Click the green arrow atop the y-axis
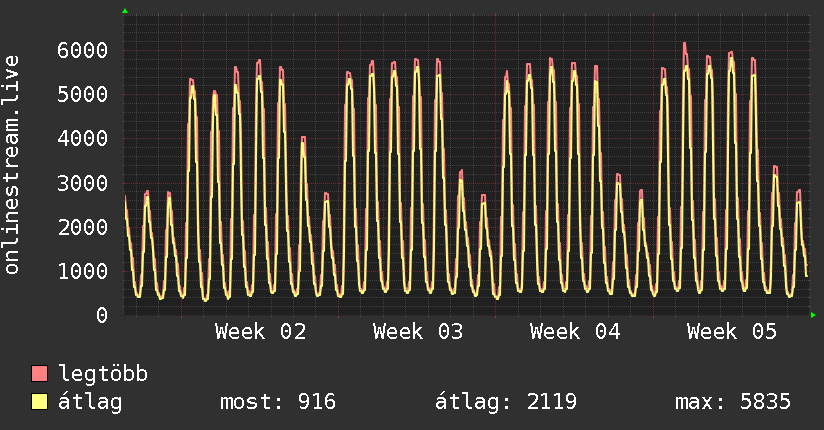The height and width of the screenshot is (430, 824). pyautogui.click(x=125, y=11)
